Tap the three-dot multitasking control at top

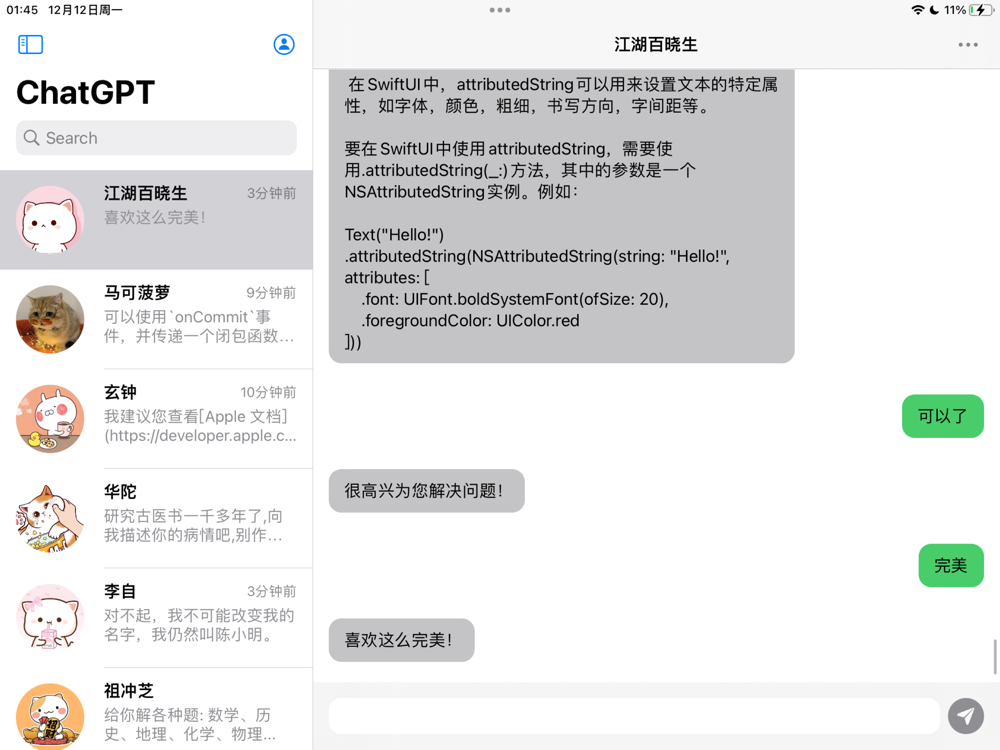(499, 10)
